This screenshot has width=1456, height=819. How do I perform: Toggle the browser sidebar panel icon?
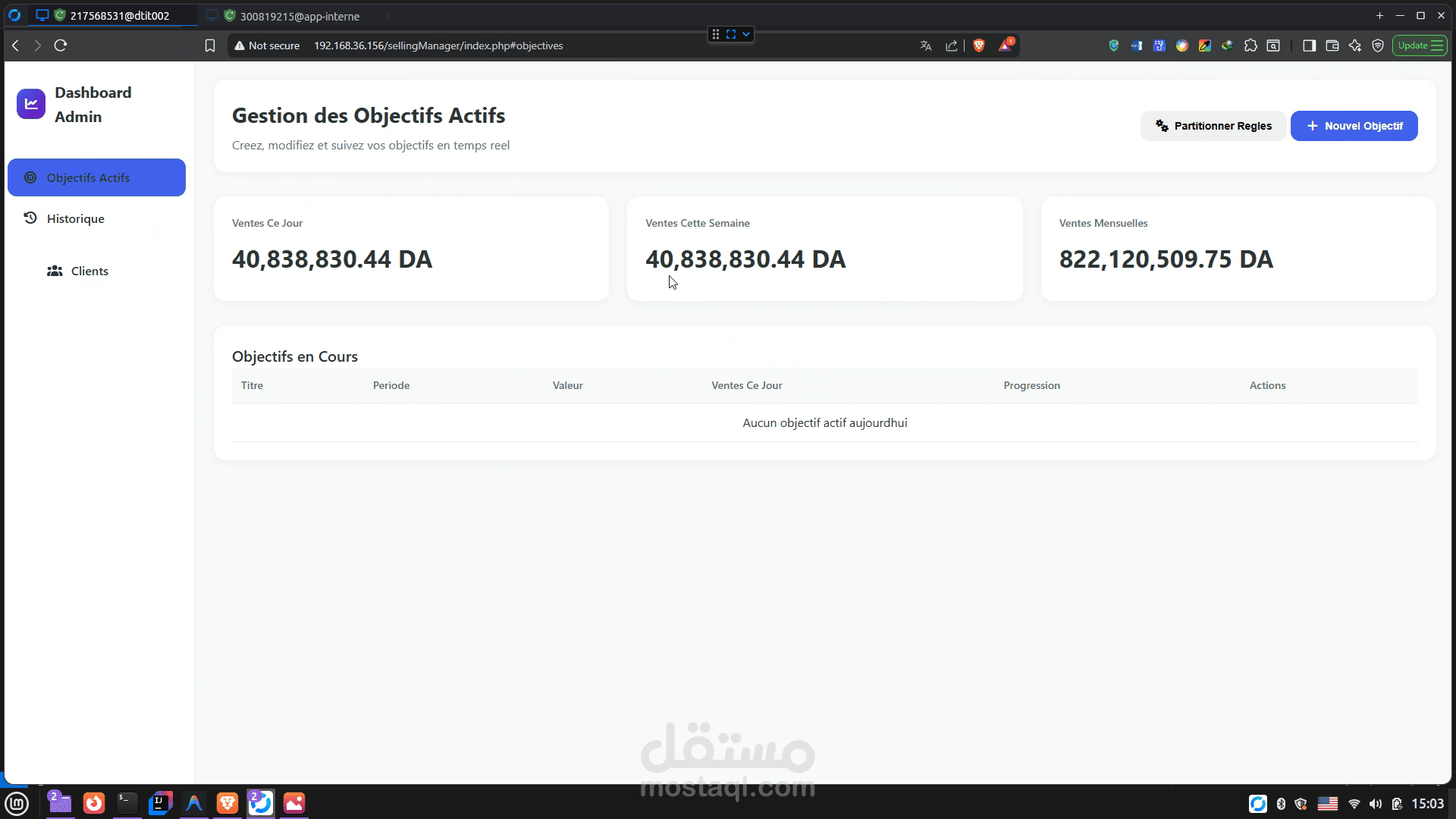coord(1309,45)
